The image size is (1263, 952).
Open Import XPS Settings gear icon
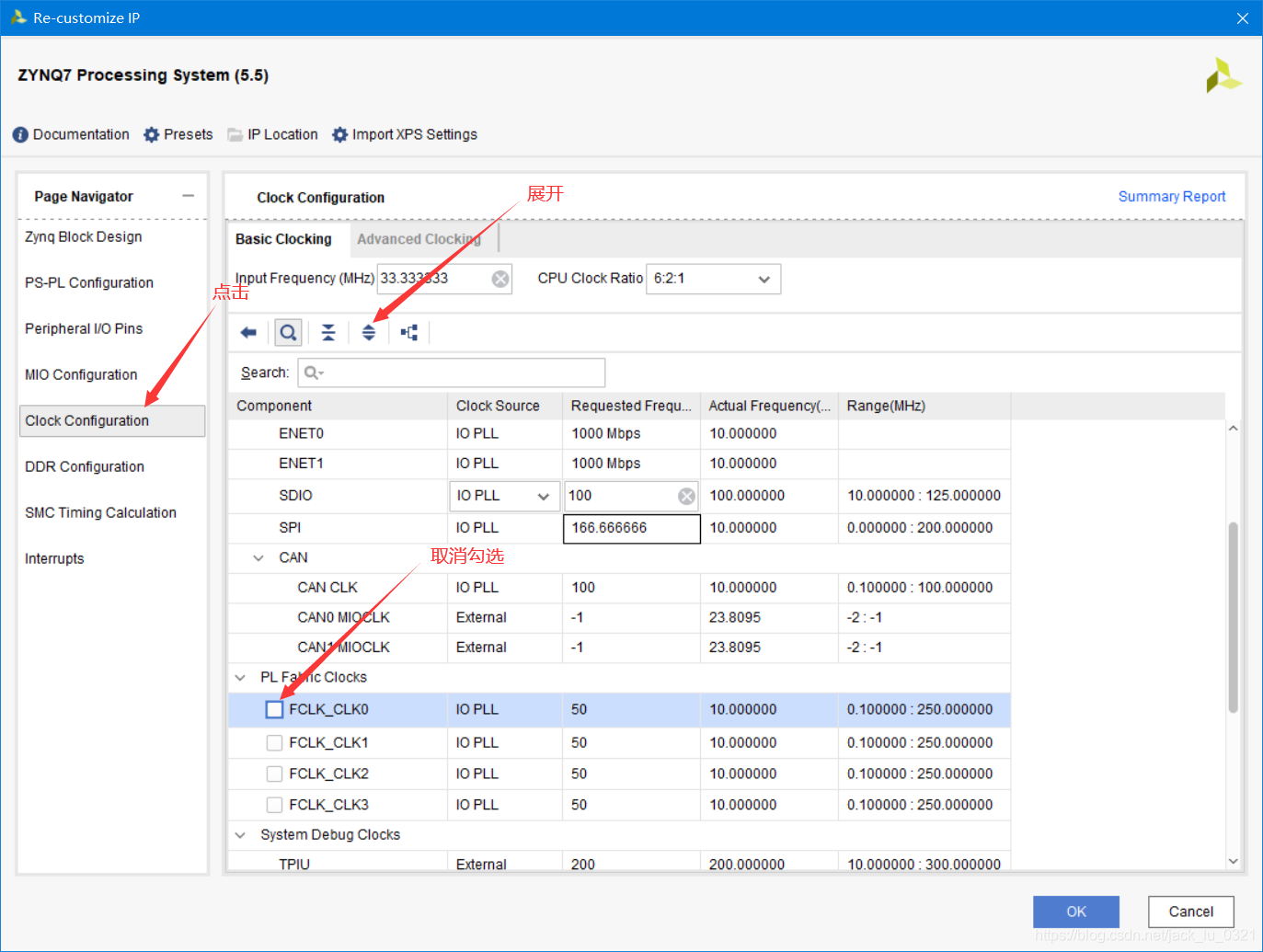point(340,135)
